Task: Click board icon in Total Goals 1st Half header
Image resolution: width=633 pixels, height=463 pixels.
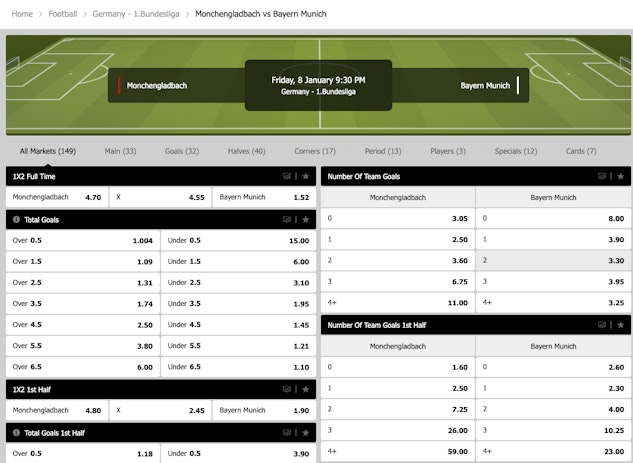Action: point(287,433)
